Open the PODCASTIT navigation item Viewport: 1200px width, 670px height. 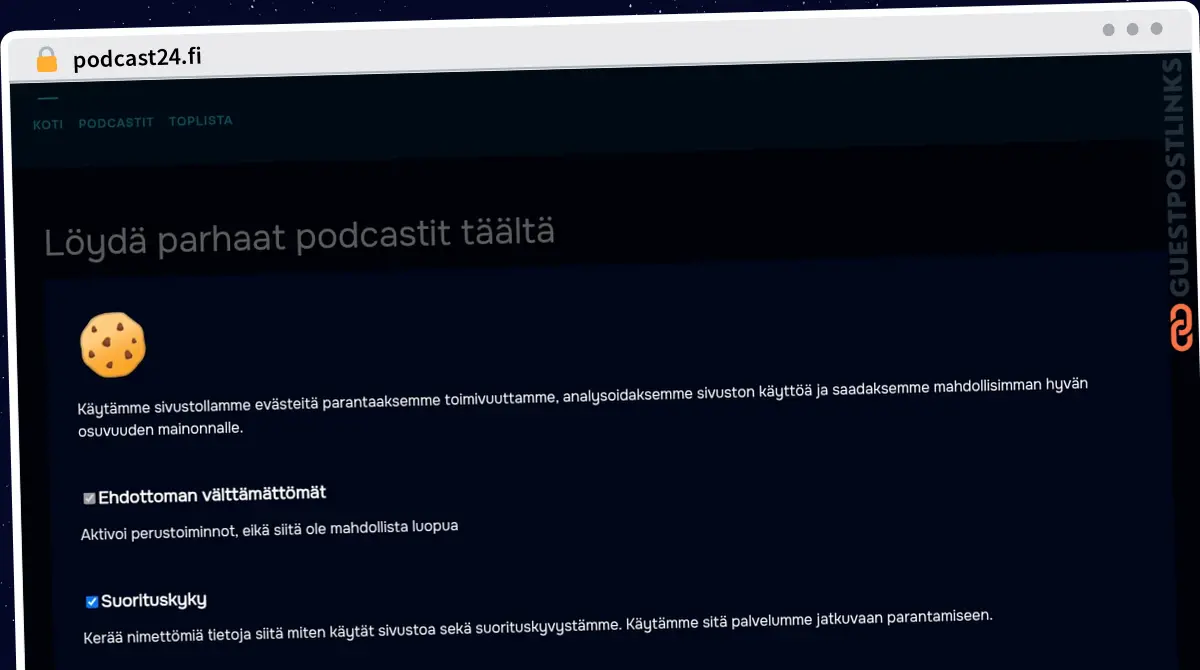coord(117,122)
